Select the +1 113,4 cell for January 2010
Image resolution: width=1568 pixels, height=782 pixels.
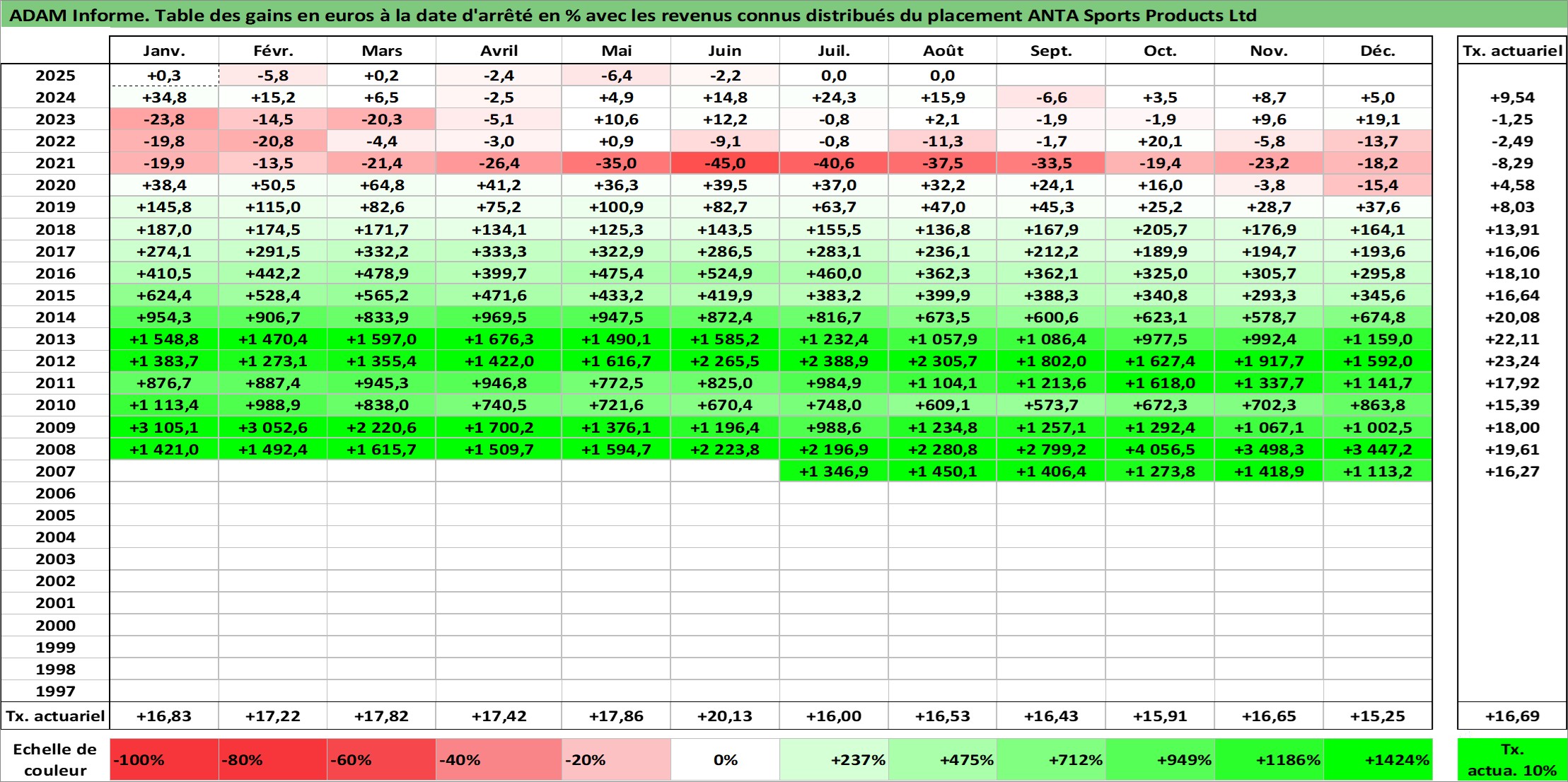click(x=164, y=405)
